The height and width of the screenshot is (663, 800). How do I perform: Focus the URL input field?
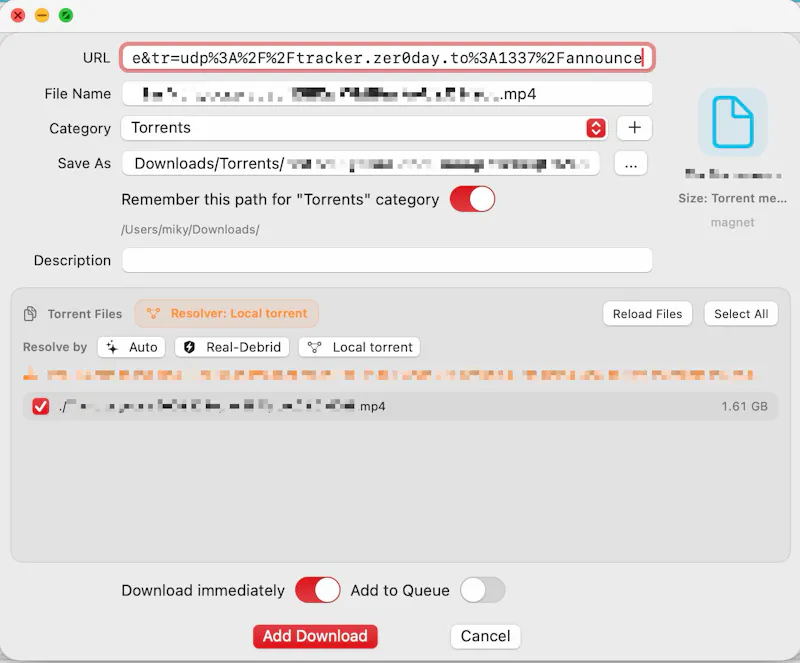point(387,58)
